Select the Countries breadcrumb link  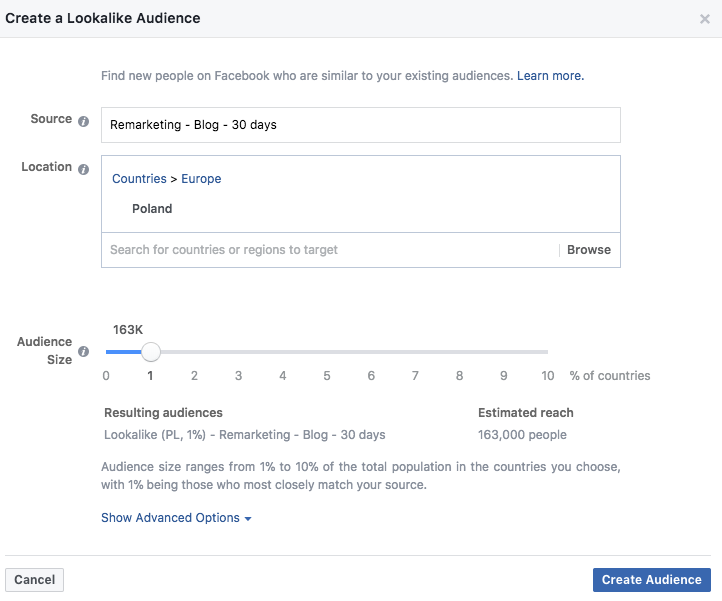click(x=139, y=179)
